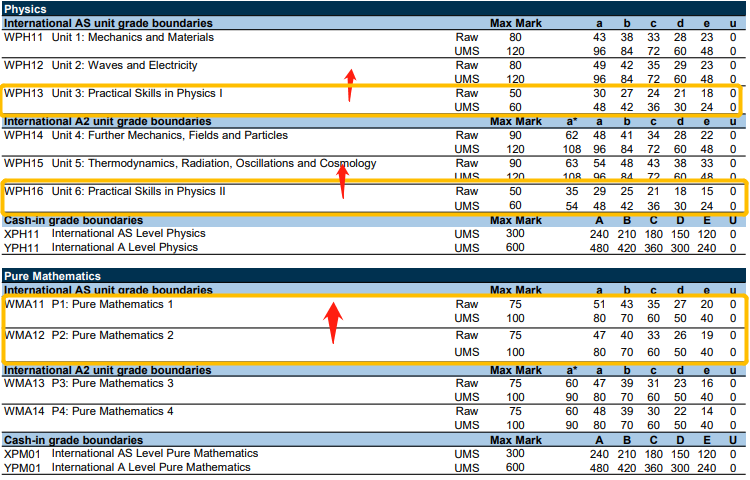Select "International A Level Pure Mathematics" entry

coord(148,467)
